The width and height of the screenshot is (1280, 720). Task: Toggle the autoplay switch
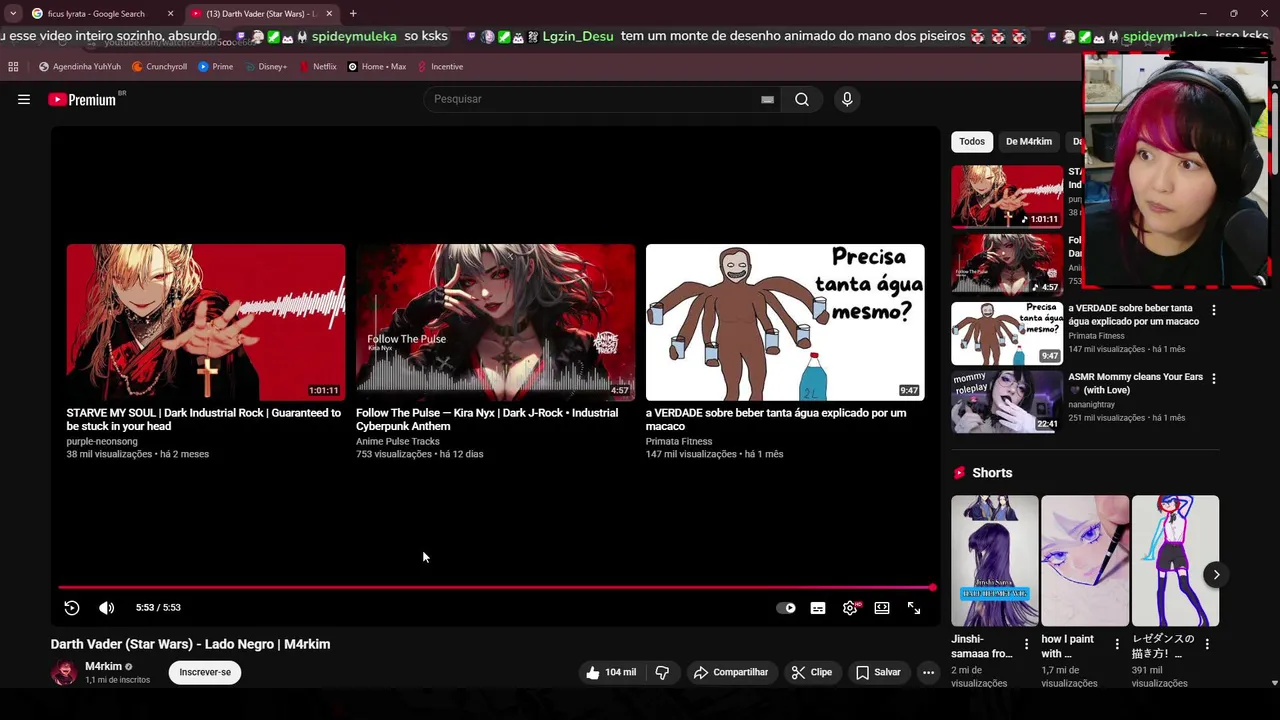pyautogui.click(x=786, y=608)
